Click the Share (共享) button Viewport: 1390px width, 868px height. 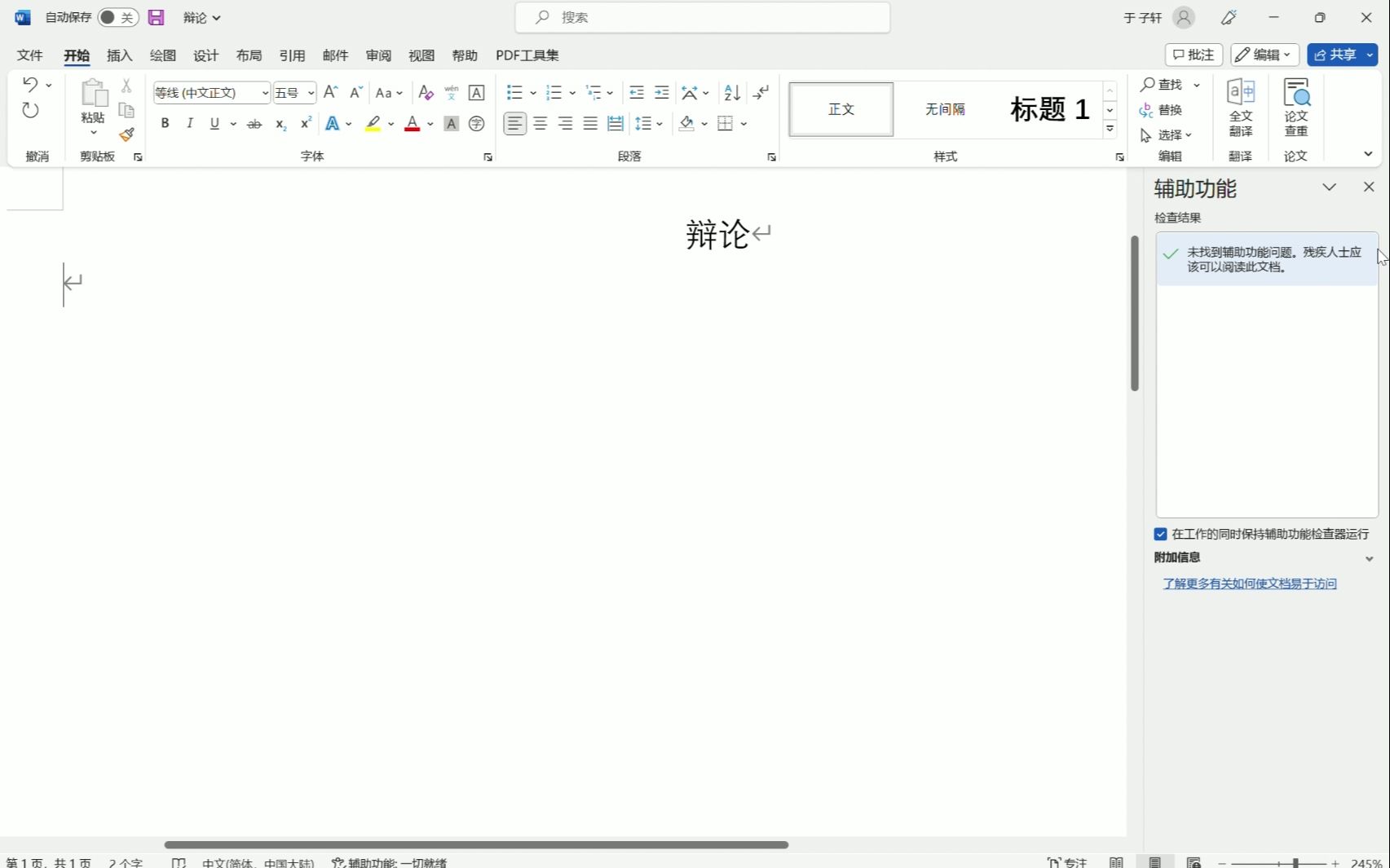pyautogui.click(x=1335, y=55)
